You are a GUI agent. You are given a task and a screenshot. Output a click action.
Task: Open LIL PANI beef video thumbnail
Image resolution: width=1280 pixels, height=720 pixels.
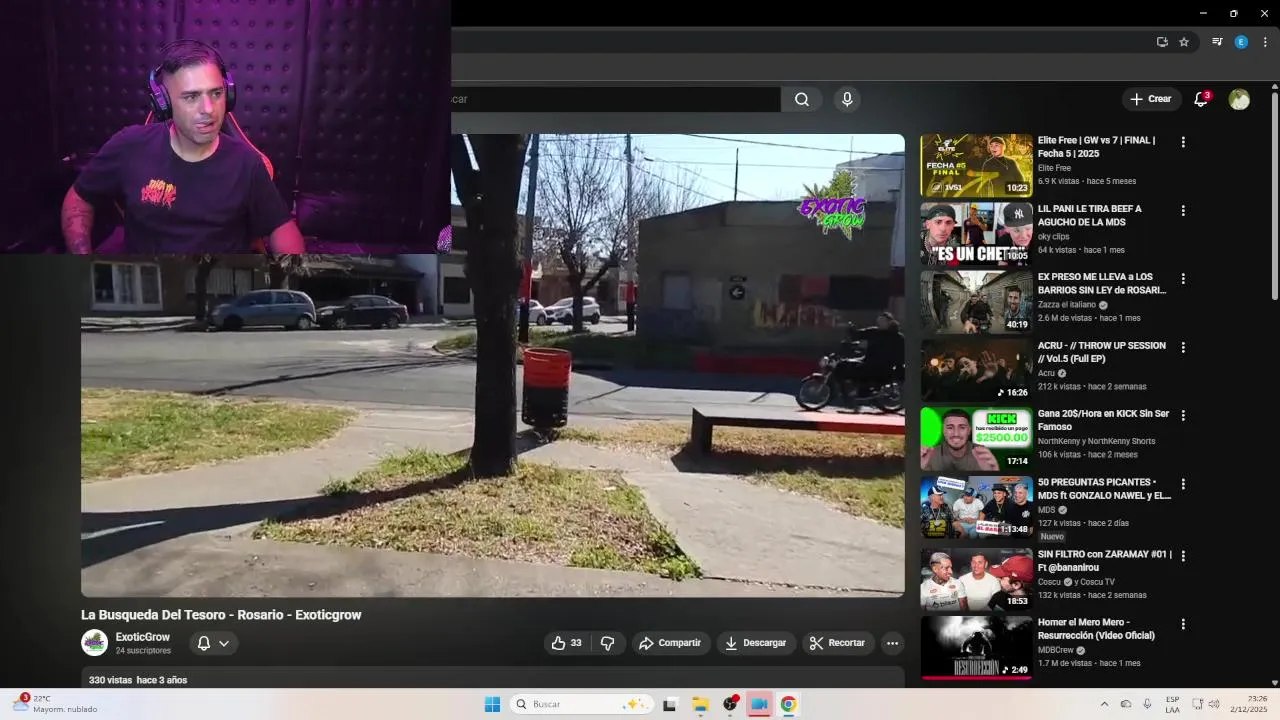976,234
